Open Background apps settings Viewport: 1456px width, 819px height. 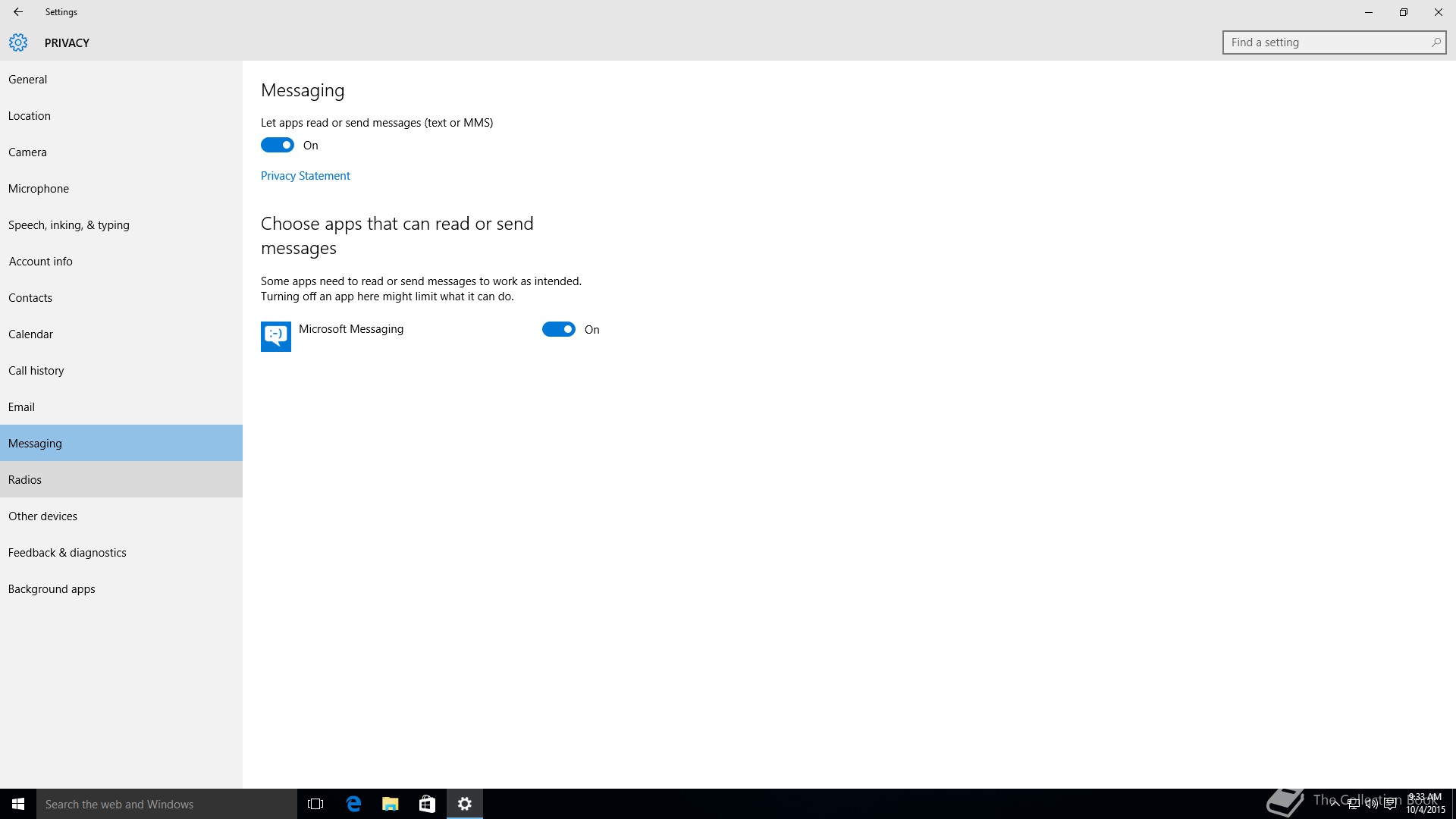pos(52,589)
